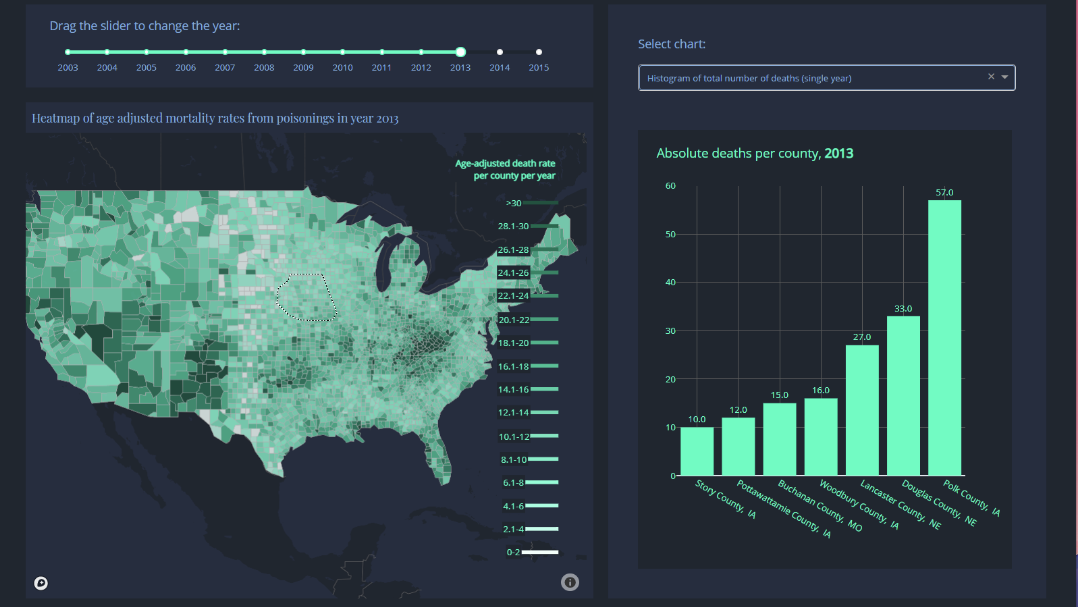Click the Story County bar labeled 10.0
Viewport: 1078px width, 607px height.
[697, 451]
